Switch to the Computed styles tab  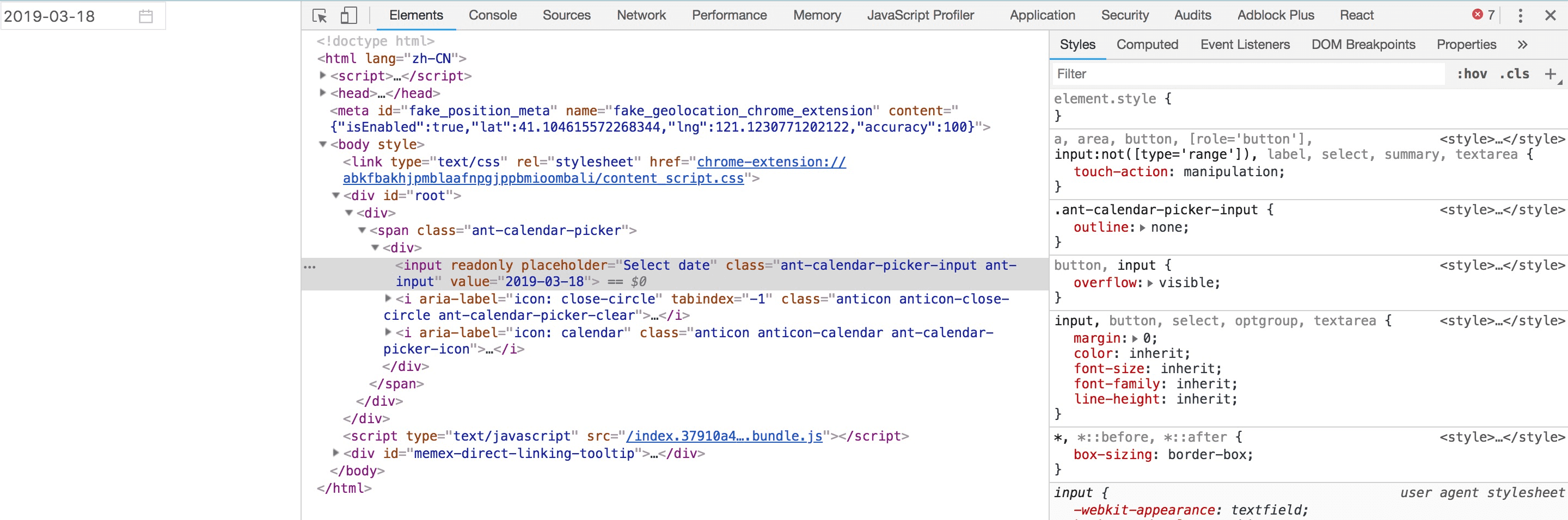pyautogui.click(x=1147, y=45)
